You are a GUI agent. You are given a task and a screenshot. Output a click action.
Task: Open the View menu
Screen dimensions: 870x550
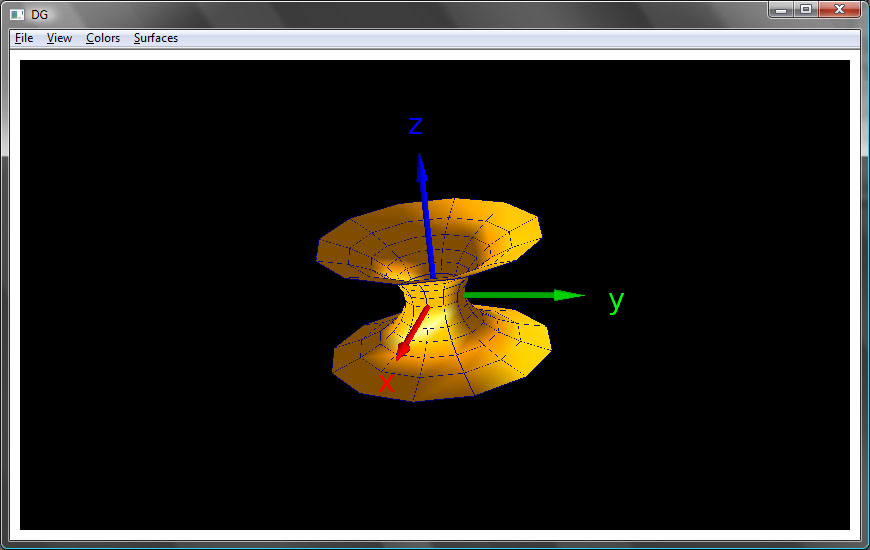[x=59, y=38]
